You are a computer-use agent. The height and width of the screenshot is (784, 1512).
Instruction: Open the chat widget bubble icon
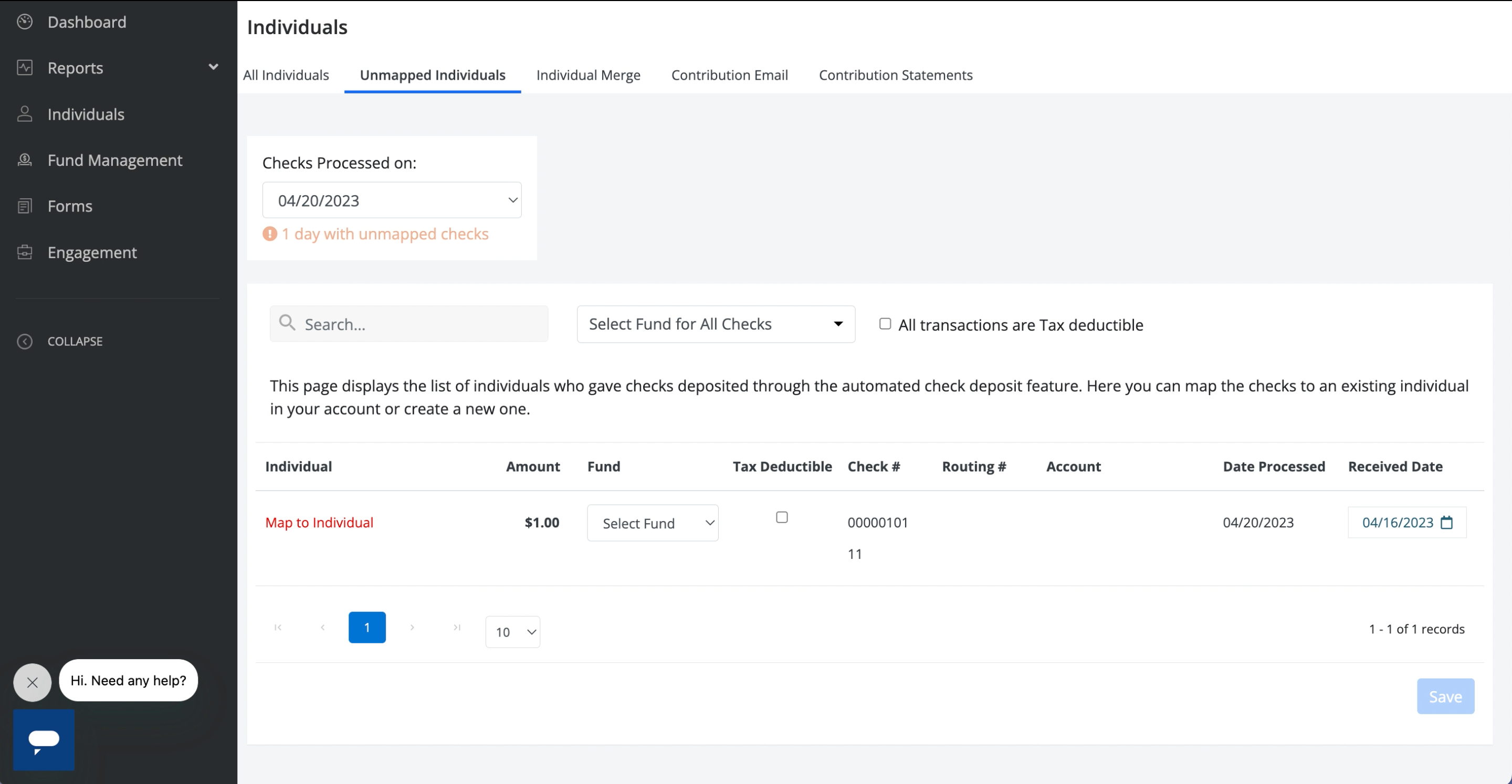tap(44, 739)
